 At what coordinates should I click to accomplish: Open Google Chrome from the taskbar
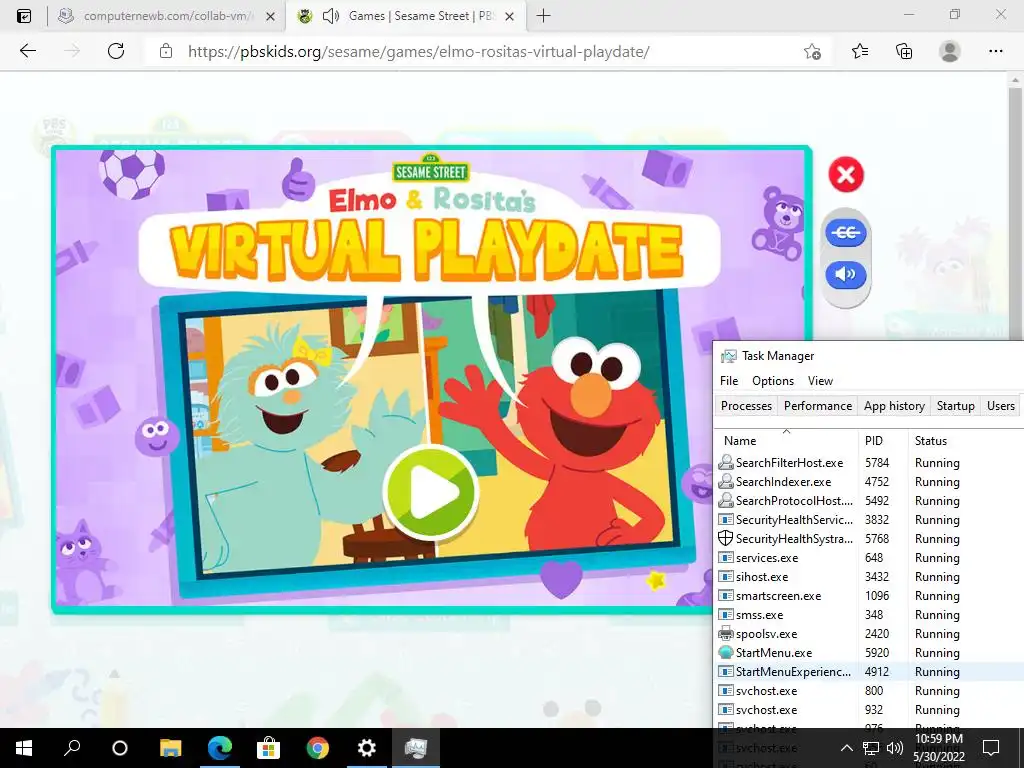click(318, 748)
